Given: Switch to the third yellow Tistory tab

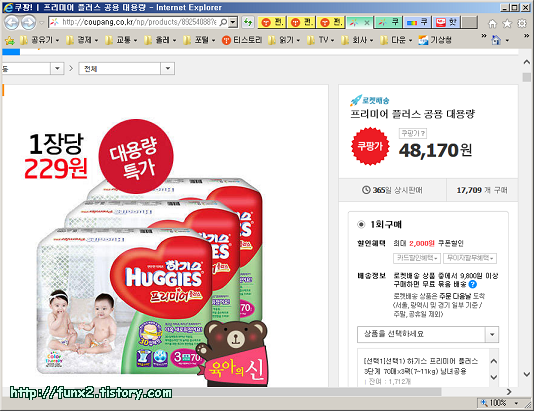Looking at the screenshot, I should (331, 22).
